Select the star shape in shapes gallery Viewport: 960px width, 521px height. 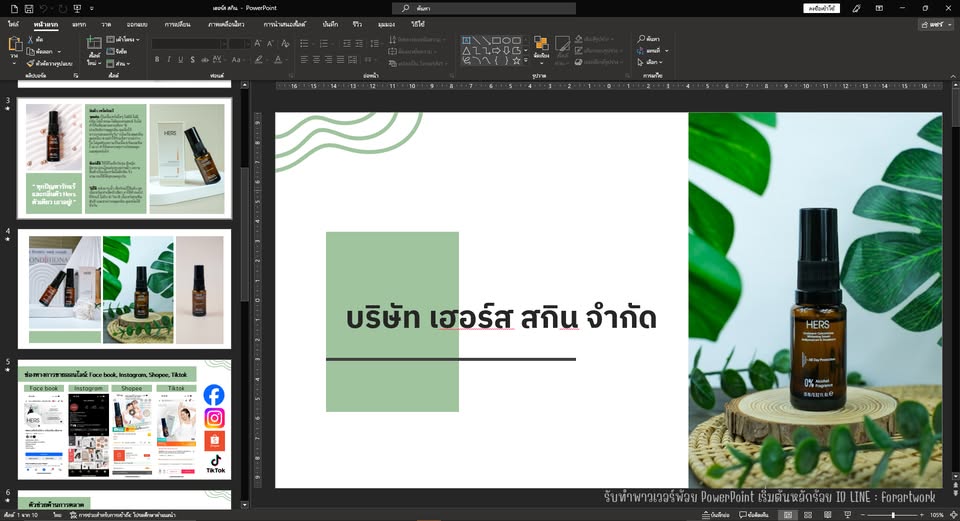(x=517, y=60)
